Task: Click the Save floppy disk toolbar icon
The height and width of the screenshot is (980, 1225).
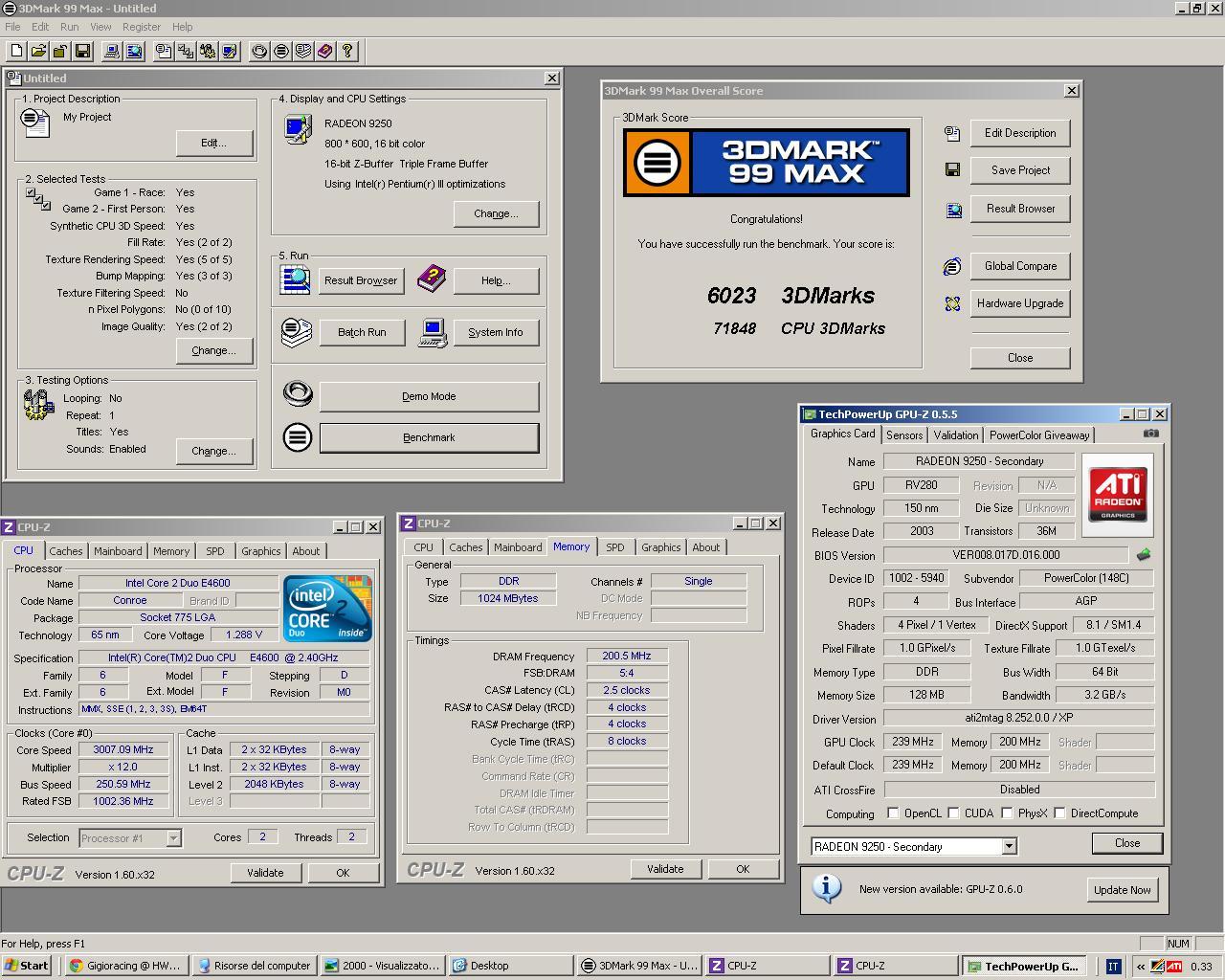Action: pos(82,51)
